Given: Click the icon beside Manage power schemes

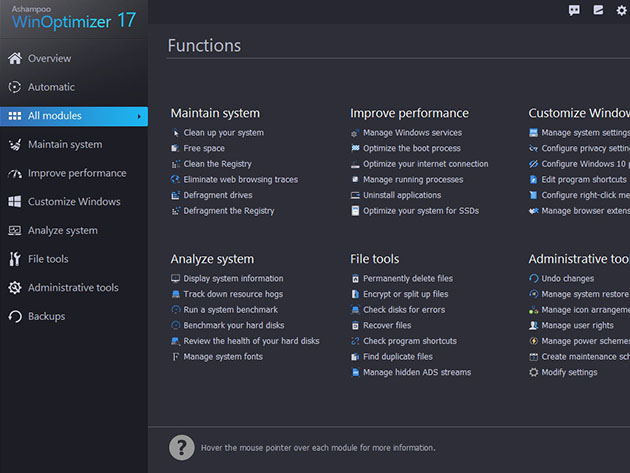Looking at the screenshot, I should coord(534,341).
